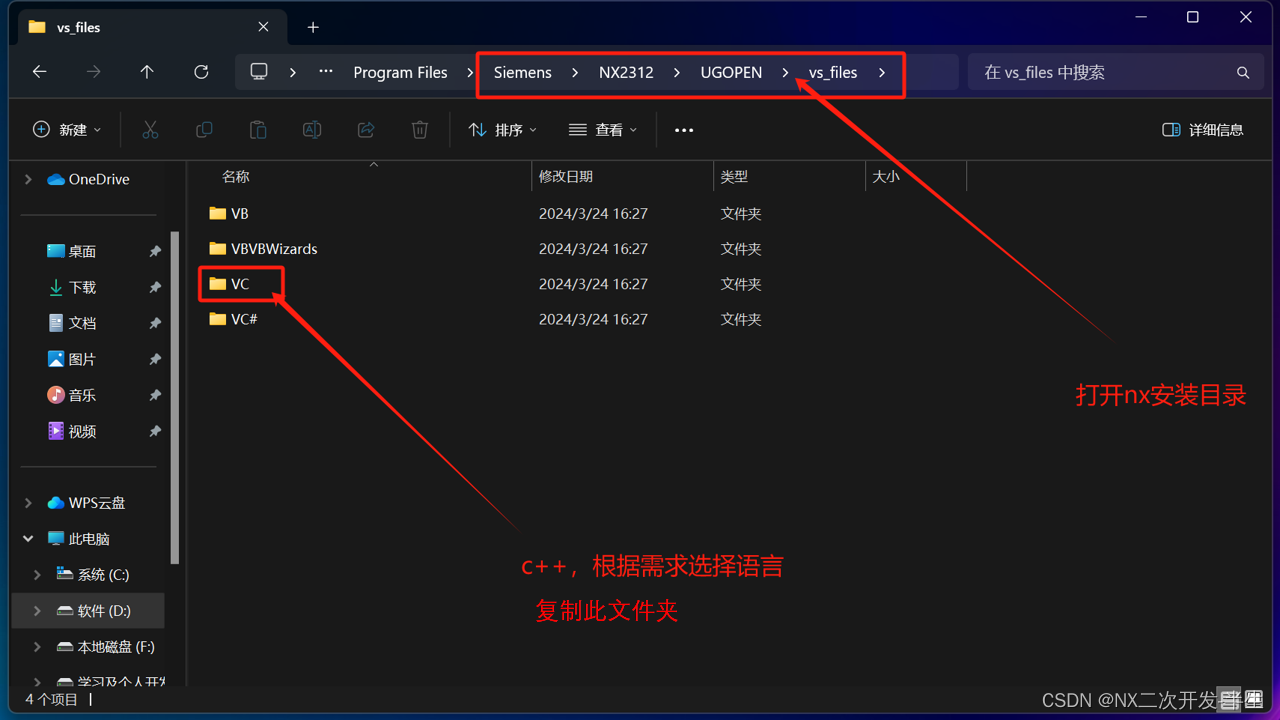Image resolution: width=1280 pixels, height=720 pixels.
Task: Navigate to Siemens via the breadcrumb
Action: pos(522,72)
